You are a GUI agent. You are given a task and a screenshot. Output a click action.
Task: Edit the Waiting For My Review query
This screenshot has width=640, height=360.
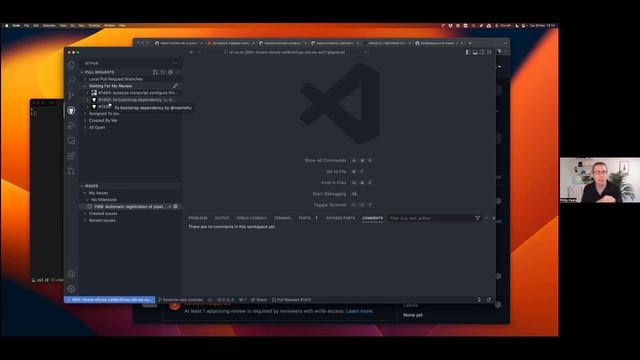tap(175, 86)
